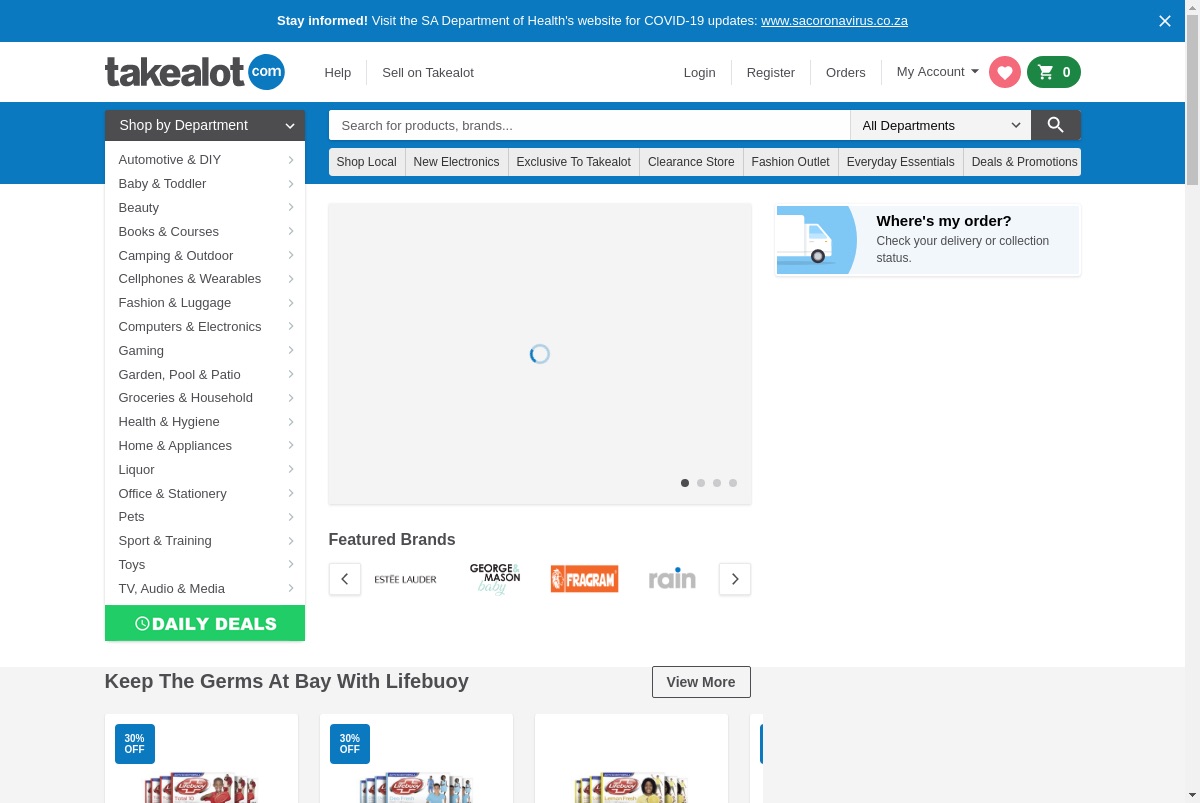Expand Cellphones & Wearables department
Viewport: 1200px width, 803px height.
(205, 279)
